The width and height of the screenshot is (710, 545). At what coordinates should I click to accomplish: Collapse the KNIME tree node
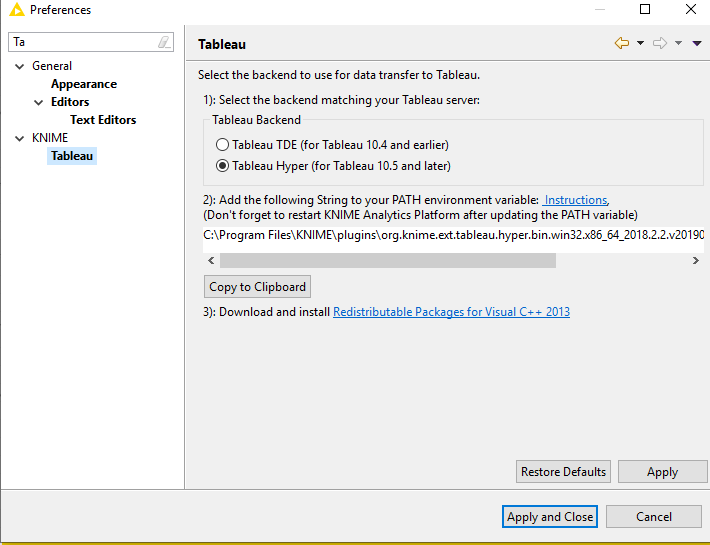(20, 138)
